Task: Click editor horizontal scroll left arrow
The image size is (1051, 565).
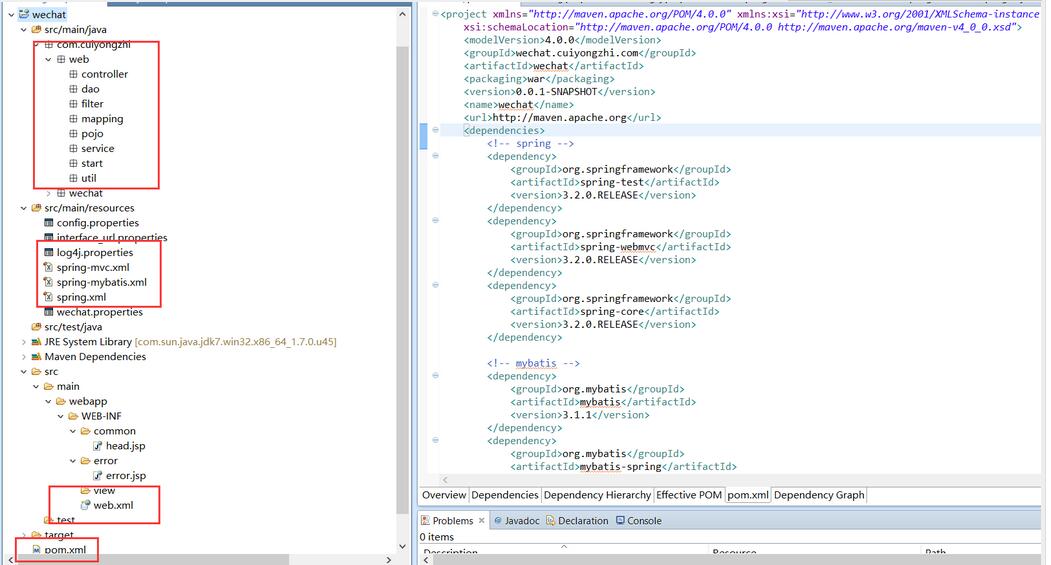Action: pos(445,480)
